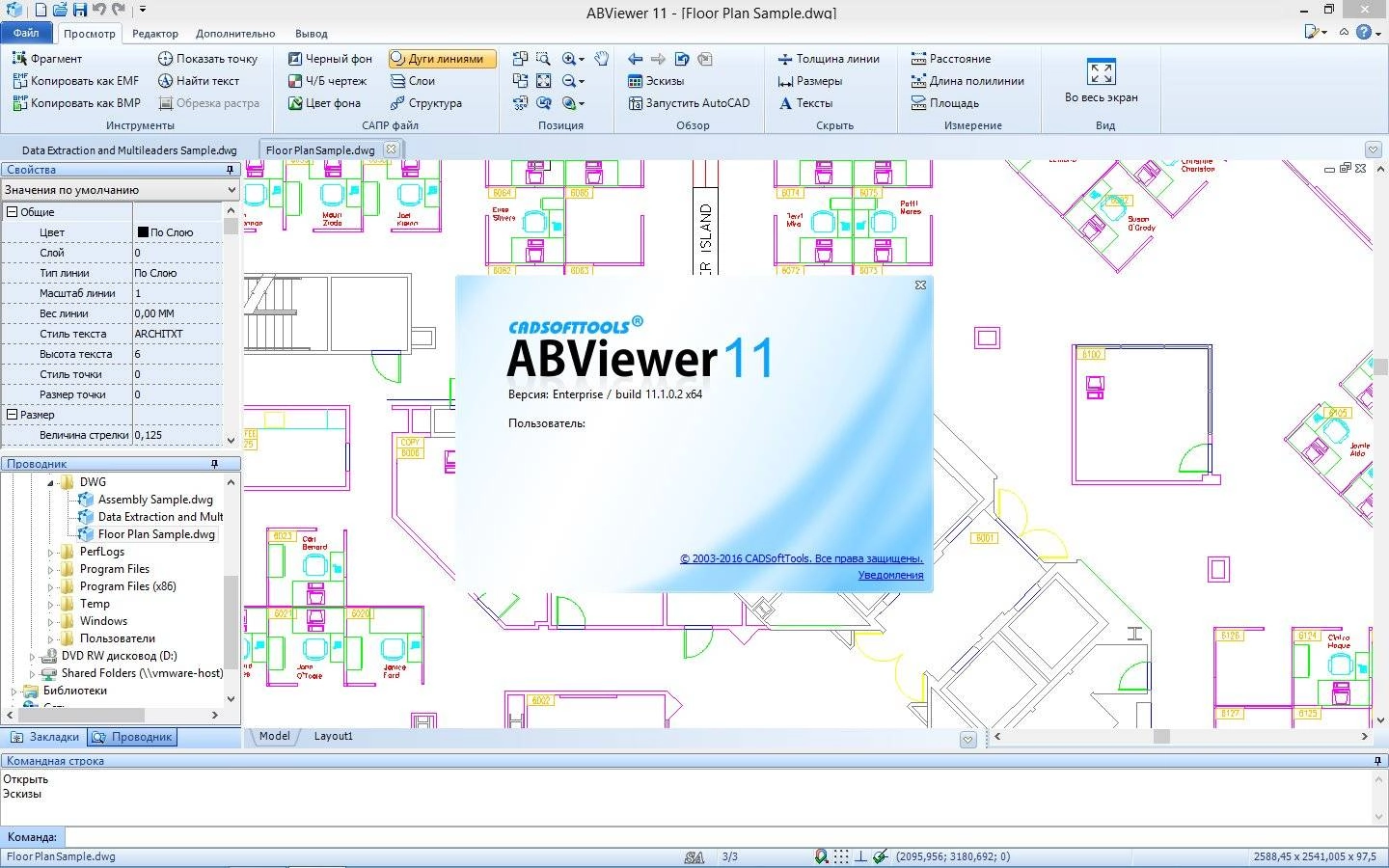
Task: Open the Закладки bookmarks panel tab
Action: click(x=44, y=737)
